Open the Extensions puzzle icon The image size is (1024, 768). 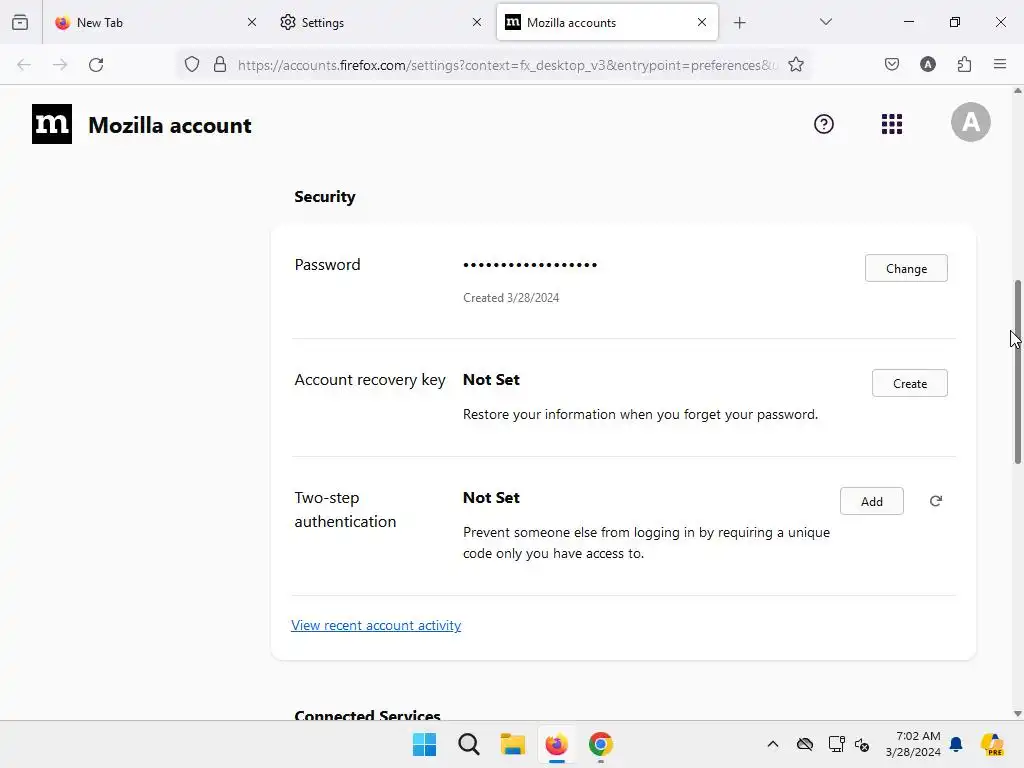[x=964, y=64]
